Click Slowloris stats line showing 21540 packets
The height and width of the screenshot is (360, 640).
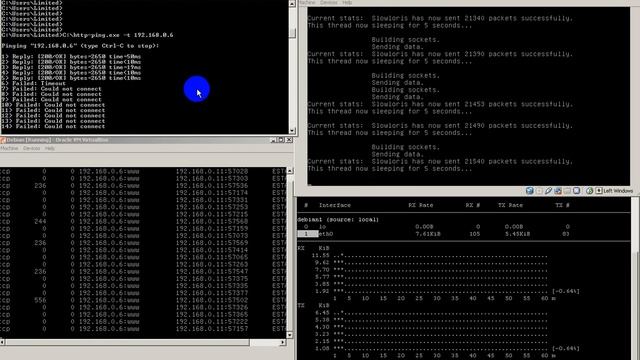pos(440,161)
